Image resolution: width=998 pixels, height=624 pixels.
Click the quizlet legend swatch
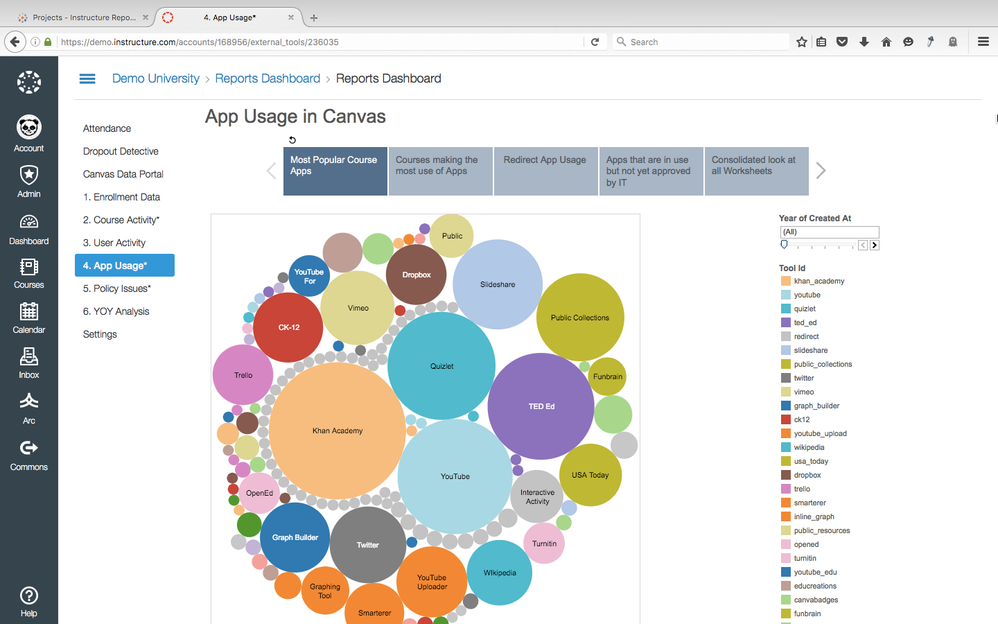tap(786, 309)
